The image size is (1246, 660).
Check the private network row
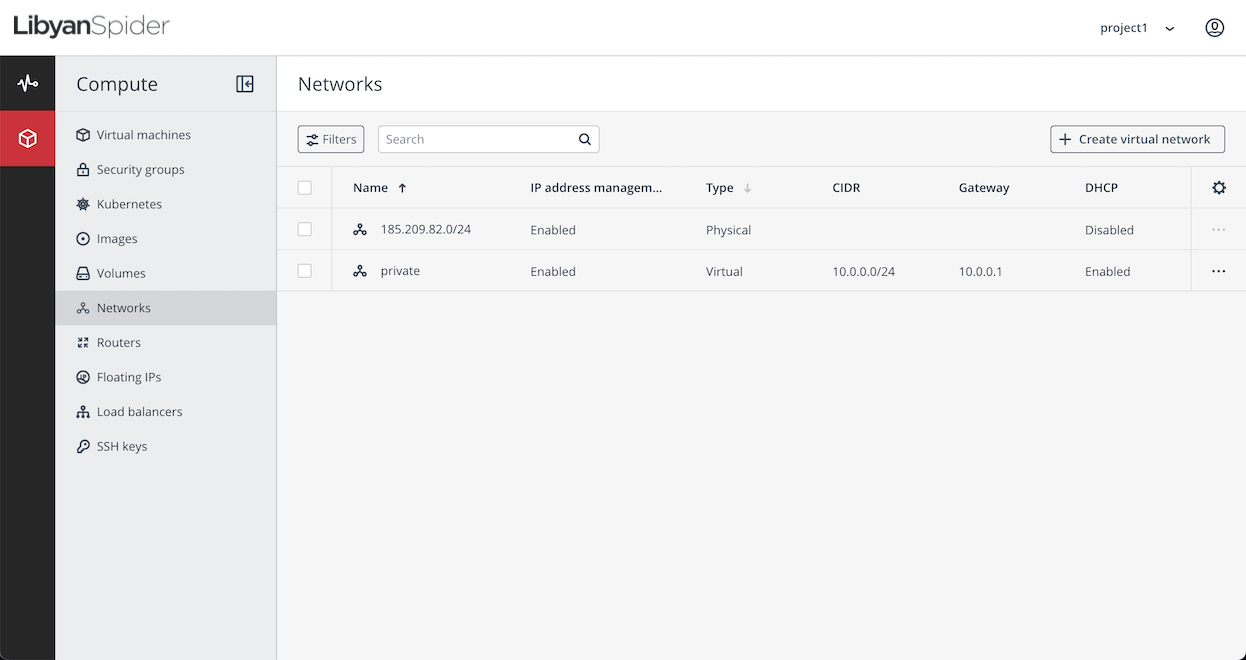point(305,270)
